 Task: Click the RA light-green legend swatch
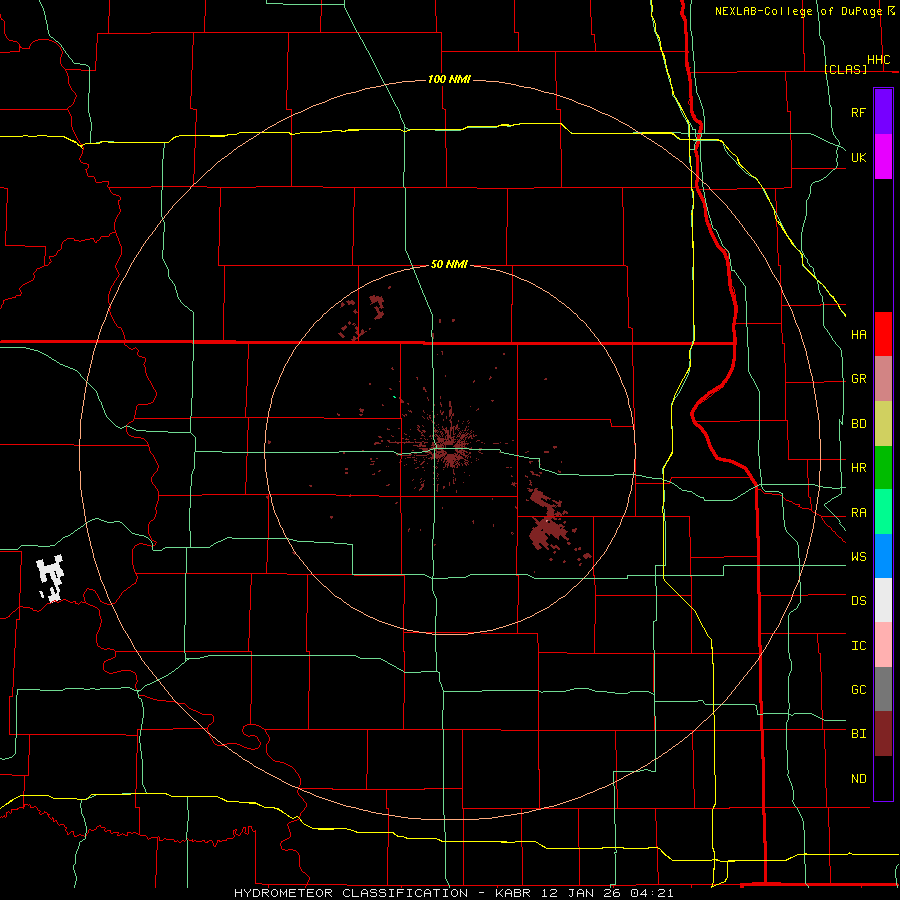(x=883, y=512)
